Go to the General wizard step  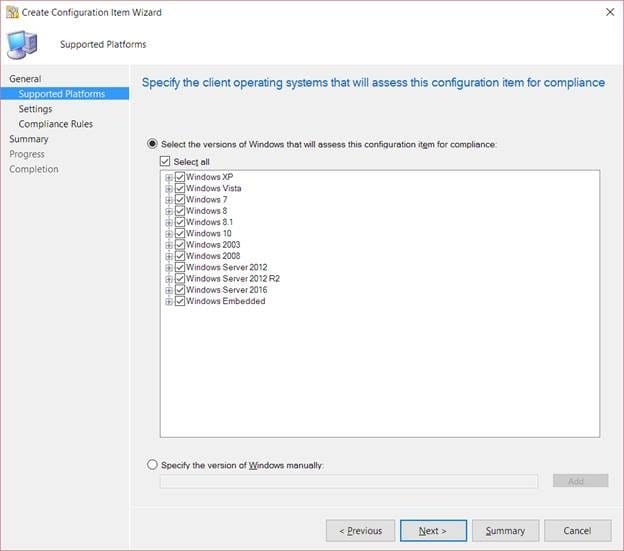pyautogui.click(x=25, y=79)
